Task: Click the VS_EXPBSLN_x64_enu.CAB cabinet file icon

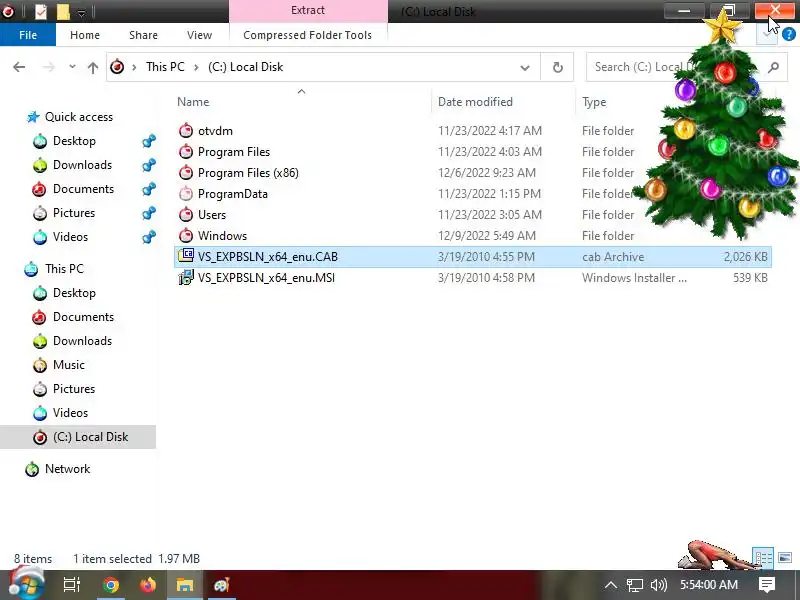Action: coord(186,256)
